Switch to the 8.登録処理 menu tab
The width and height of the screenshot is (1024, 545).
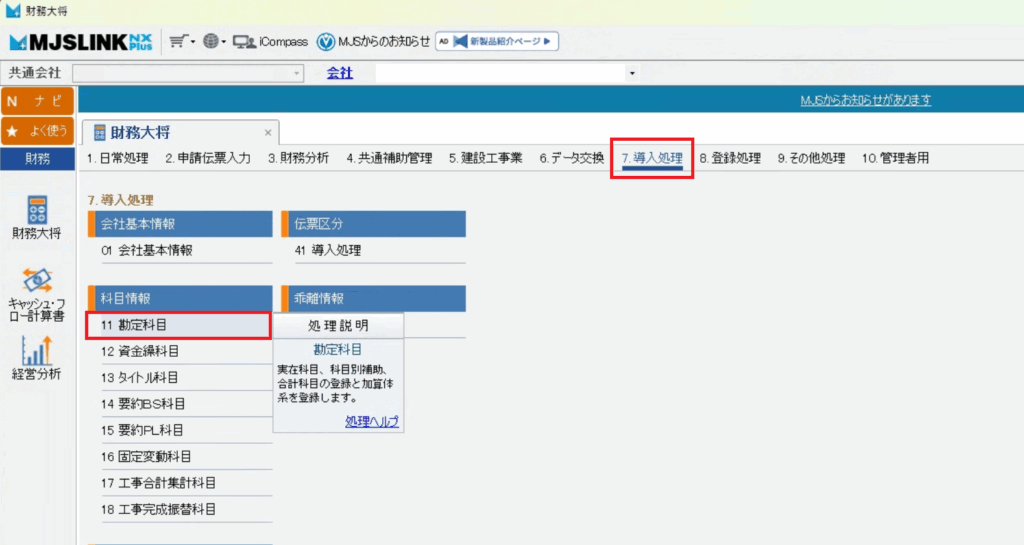[x=730, y=158]
